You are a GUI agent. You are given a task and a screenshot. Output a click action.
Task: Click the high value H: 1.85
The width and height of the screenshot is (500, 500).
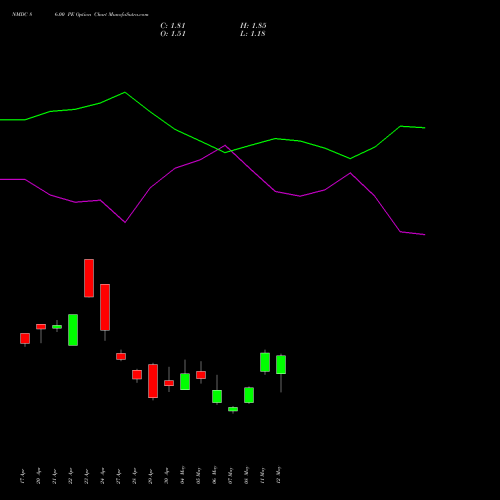(x=253, y=26)
